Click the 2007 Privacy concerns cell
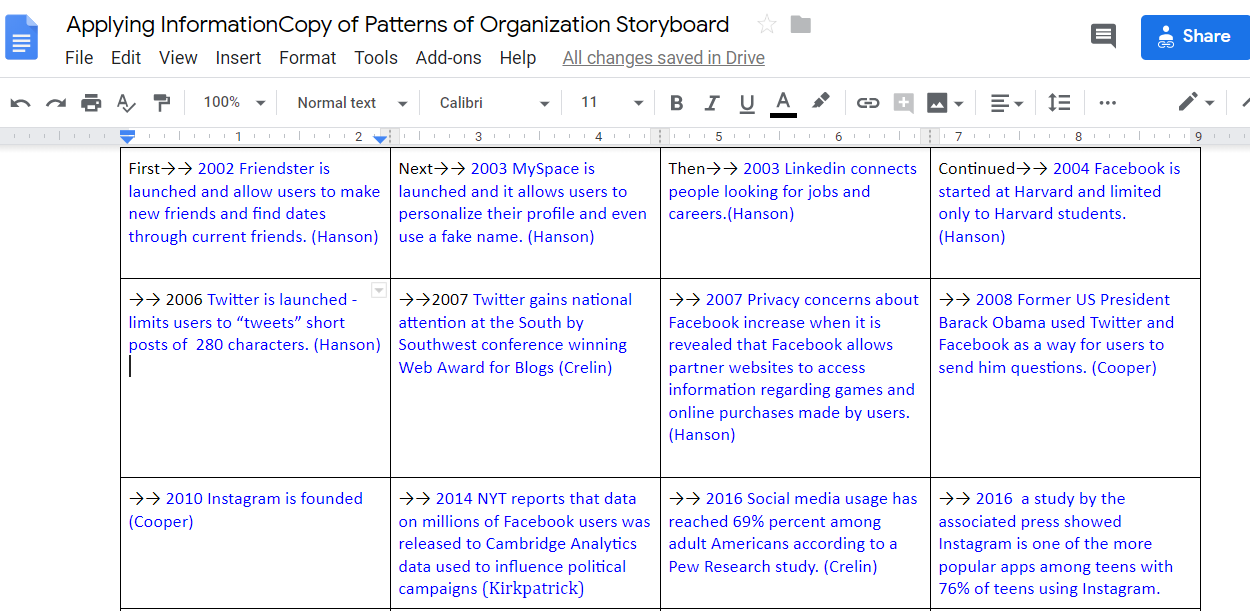The image size is (1250, 611). click(x=794, y=367)
